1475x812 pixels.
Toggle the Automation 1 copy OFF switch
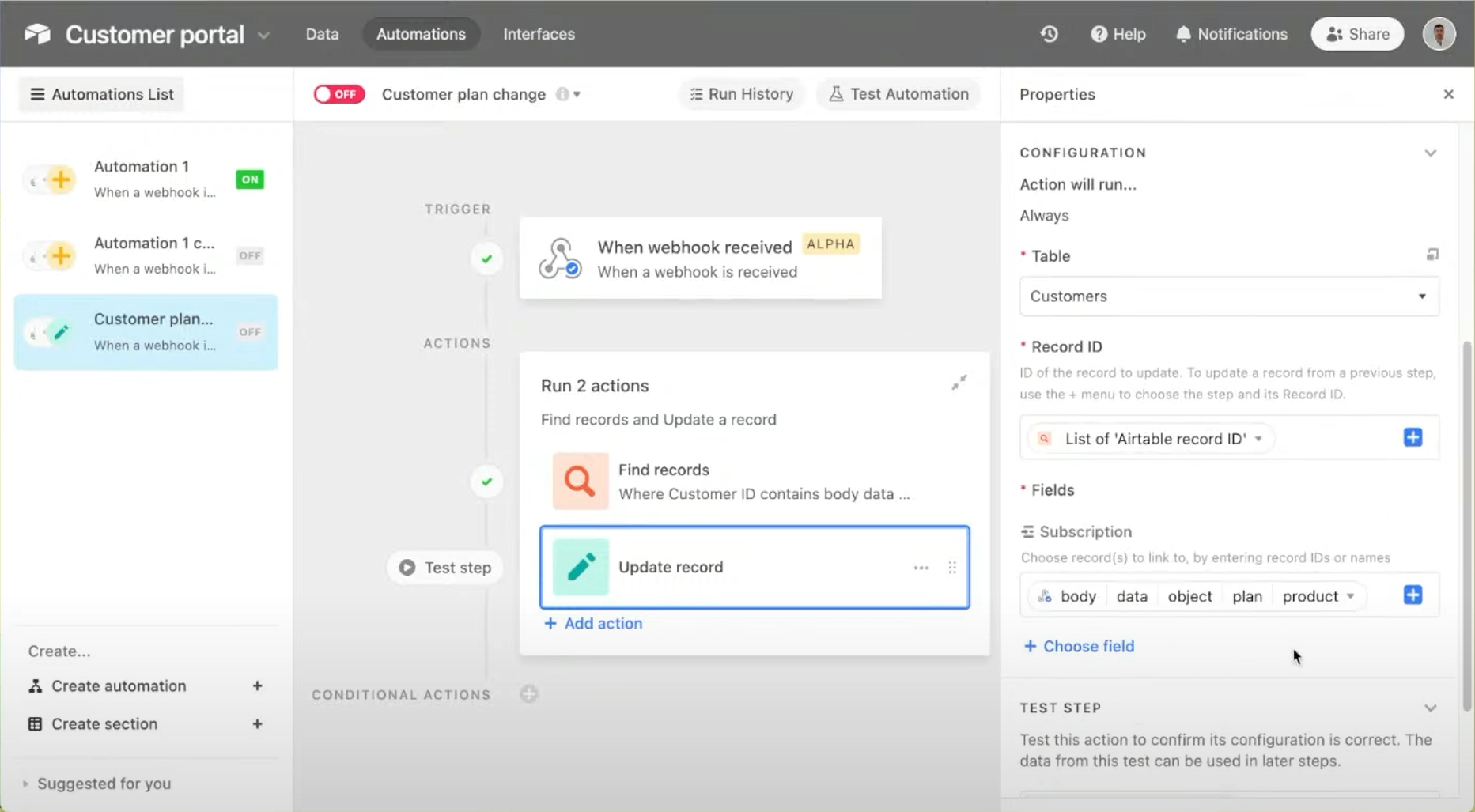(x=249, y=255)
